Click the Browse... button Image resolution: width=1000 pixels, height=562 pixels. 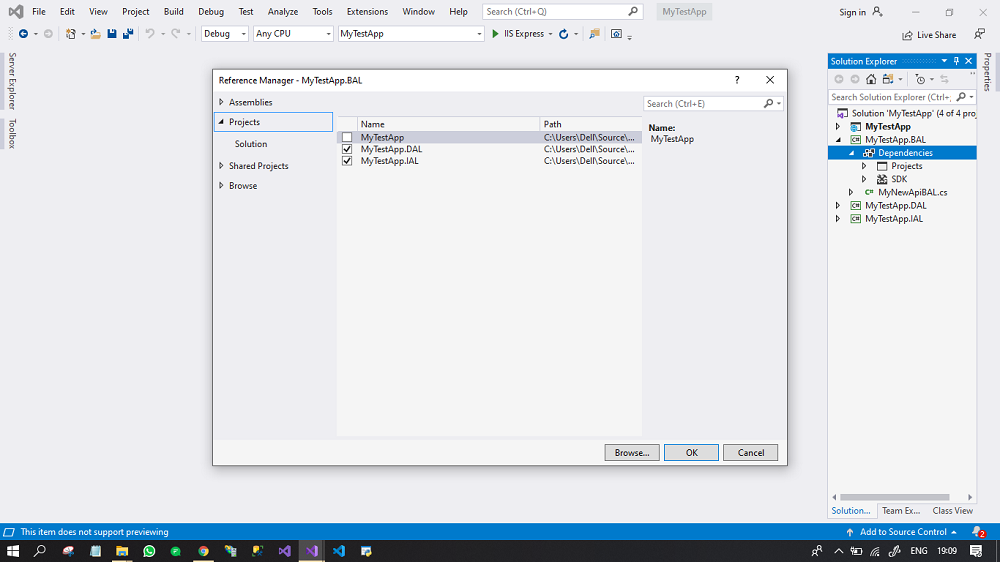pos(632,452)
